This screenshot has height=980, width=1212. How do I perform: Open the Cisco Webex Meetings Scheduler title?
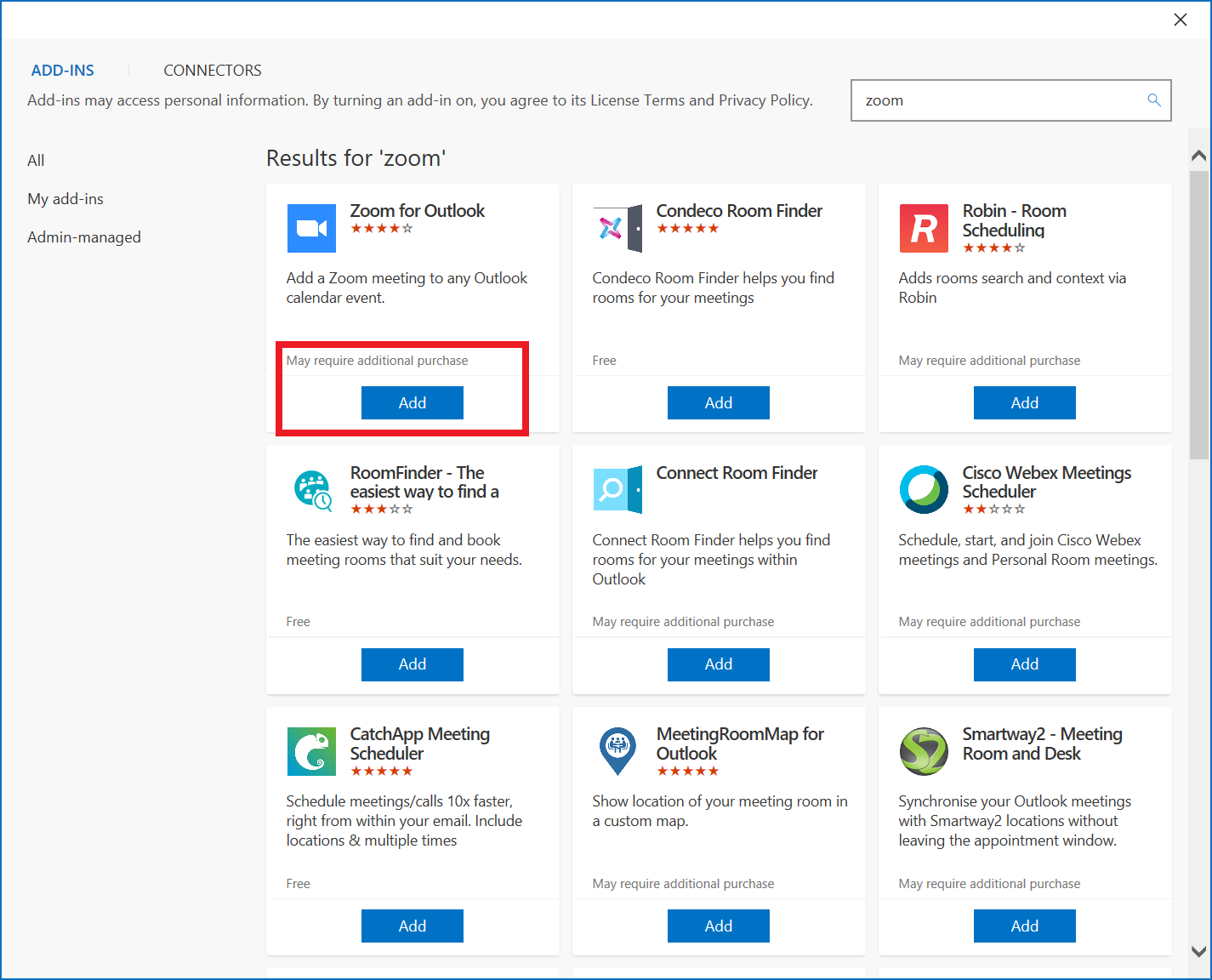pyautogui.click(x=1047, y=482)
